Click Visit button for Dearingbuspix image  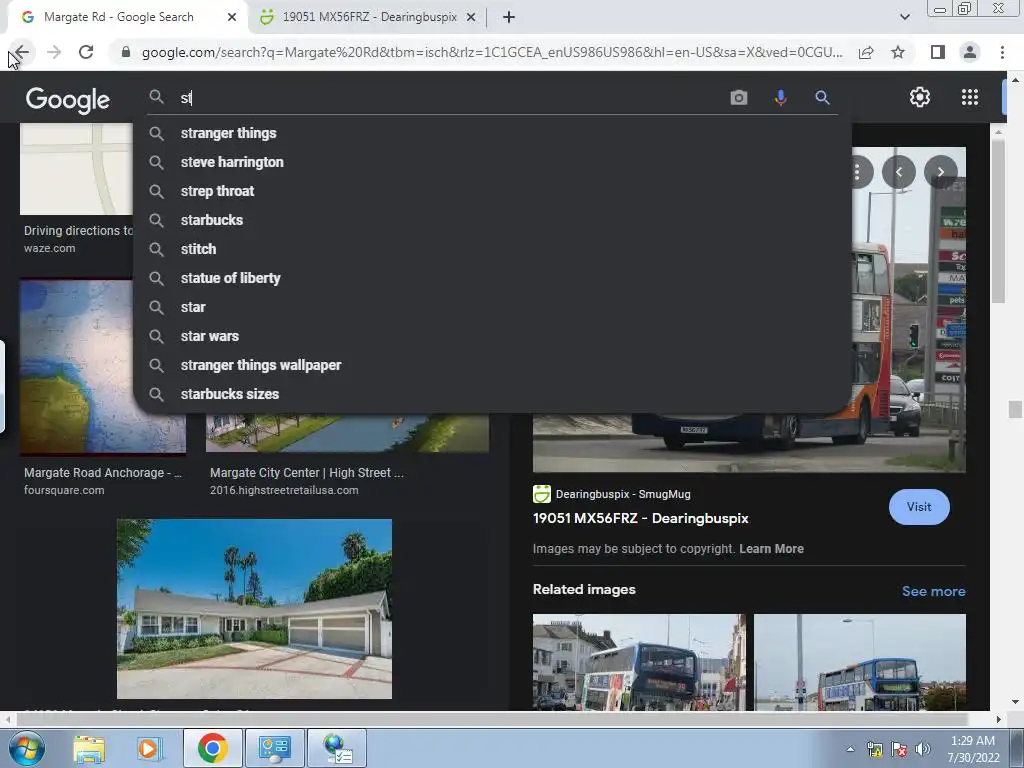point(919,507)
